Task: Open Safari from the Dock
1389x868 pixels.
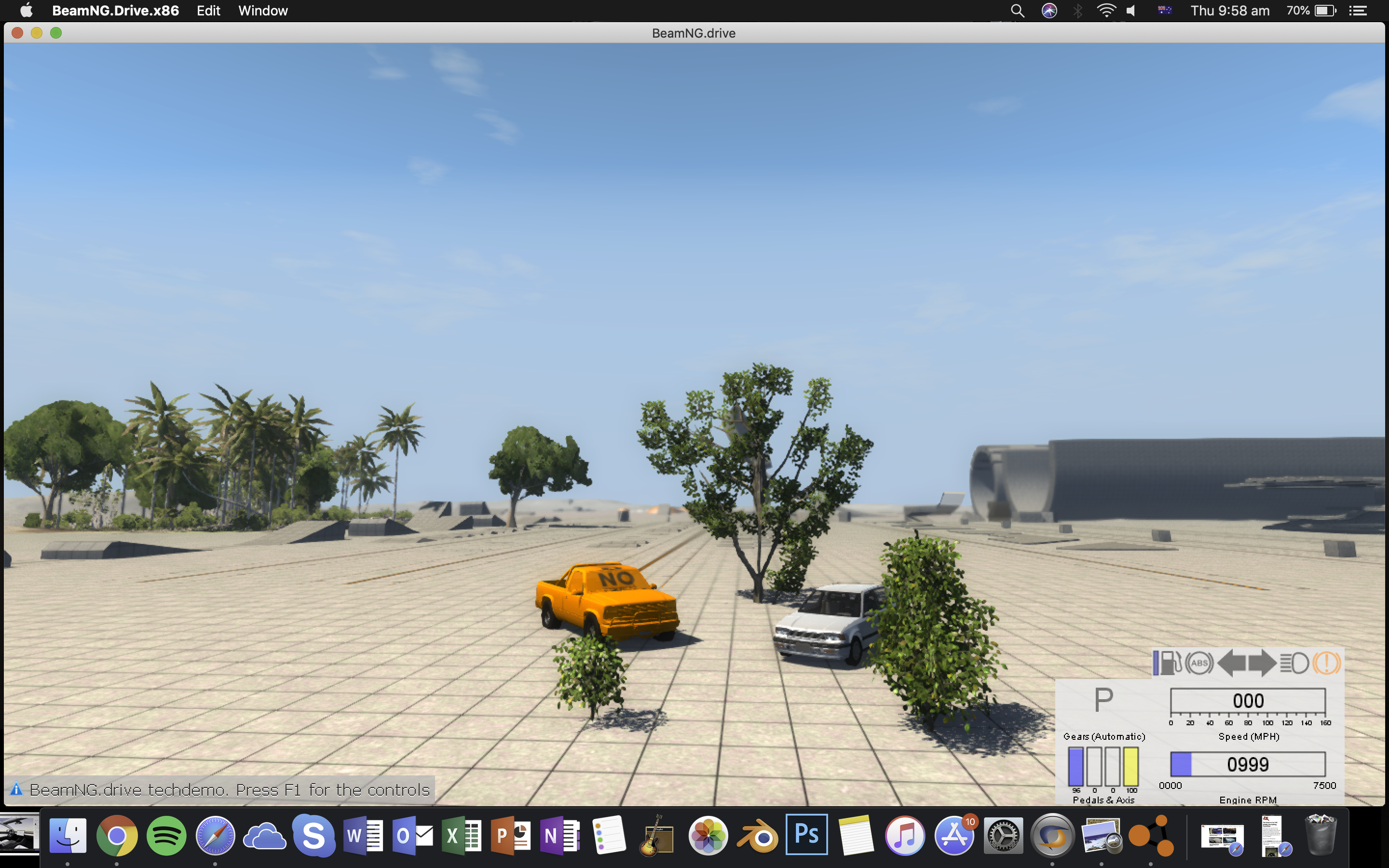Action: (x=215, y=835)
